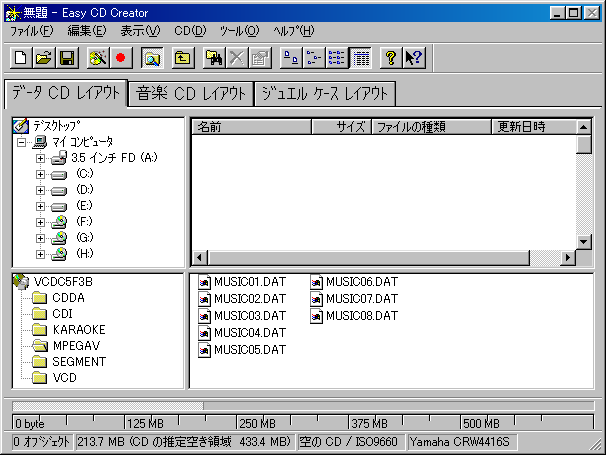The width and height of the screenshot is (606, 455).
Task: Click the Open file toolbar icon
Action: pyautogui.click(x=44, y=58)
